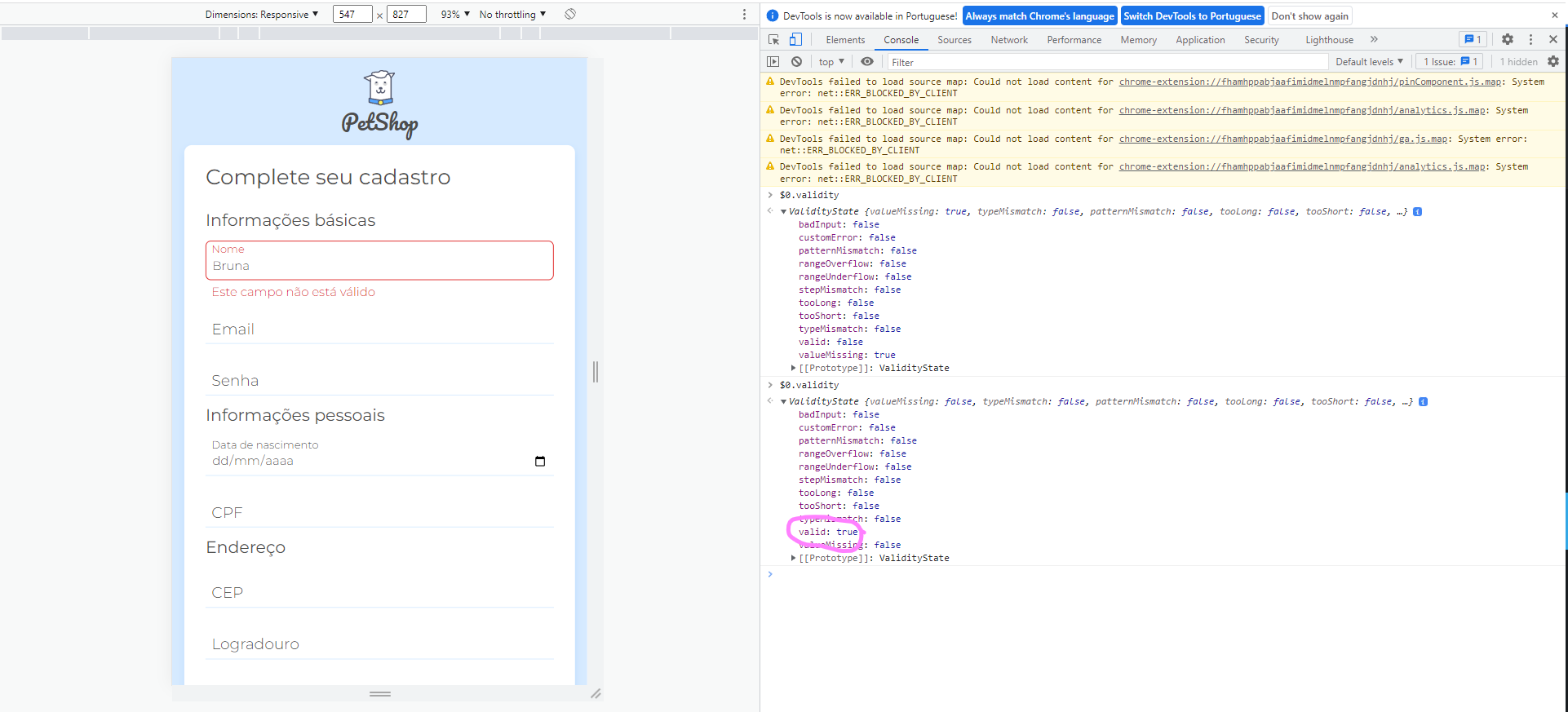Expand Prototype of second ValidityState
1568x712 pixels.
pos(794,559)
